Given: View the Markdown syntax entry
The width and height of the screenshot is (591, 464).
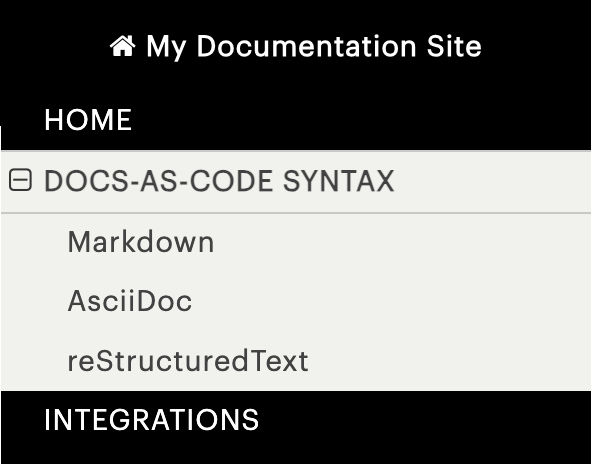Looking at the screenshot, I should pyautogui.click(x=296, y=242).
